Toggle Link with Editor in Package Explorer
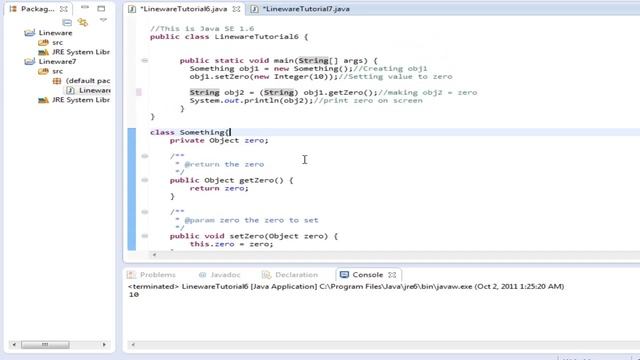The width and height of the screenshot is (640, 360). click(x=83, y=22)
